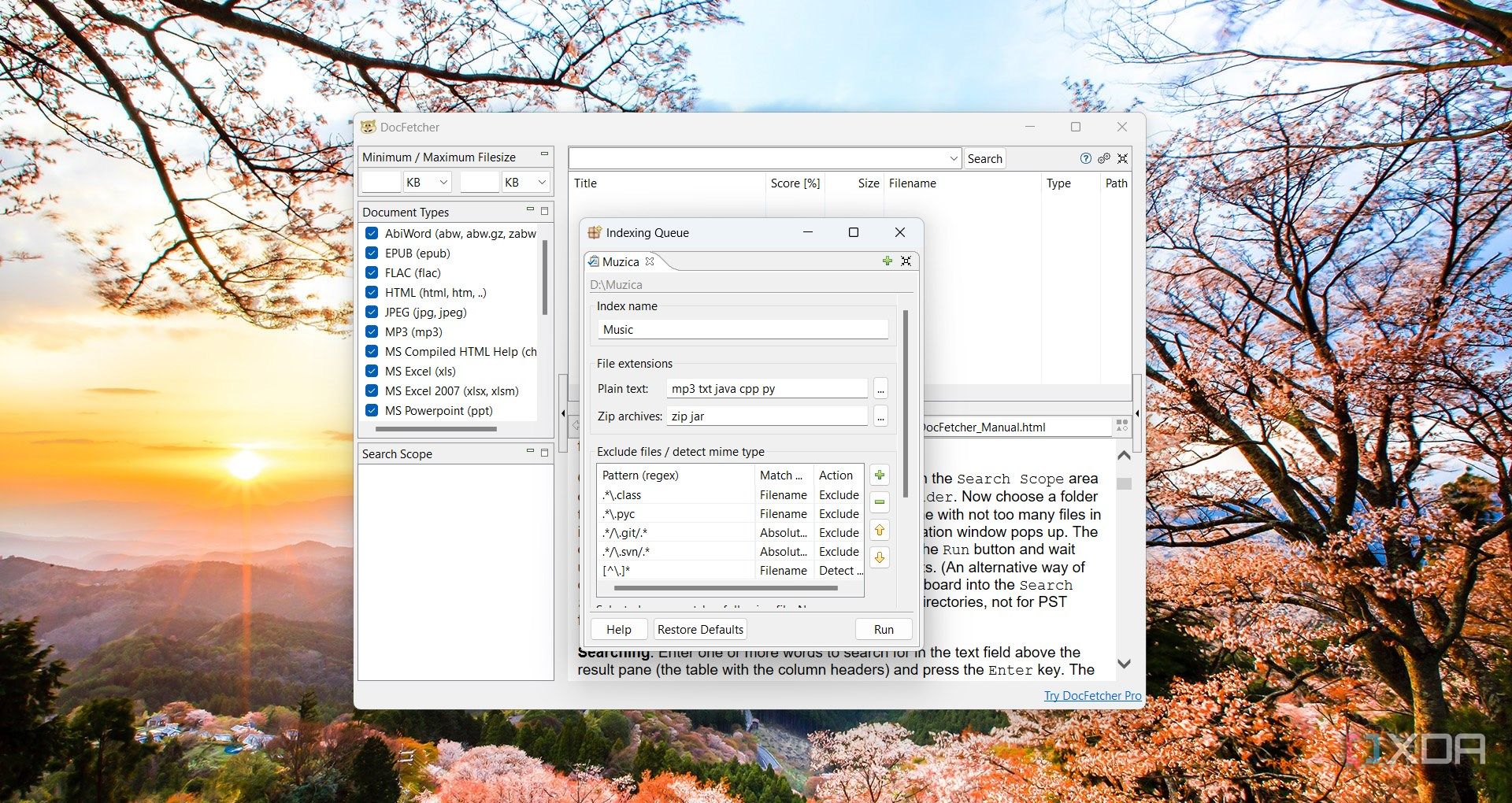
Task: Collapse the right pane with side arrow
Action: 1136,413
